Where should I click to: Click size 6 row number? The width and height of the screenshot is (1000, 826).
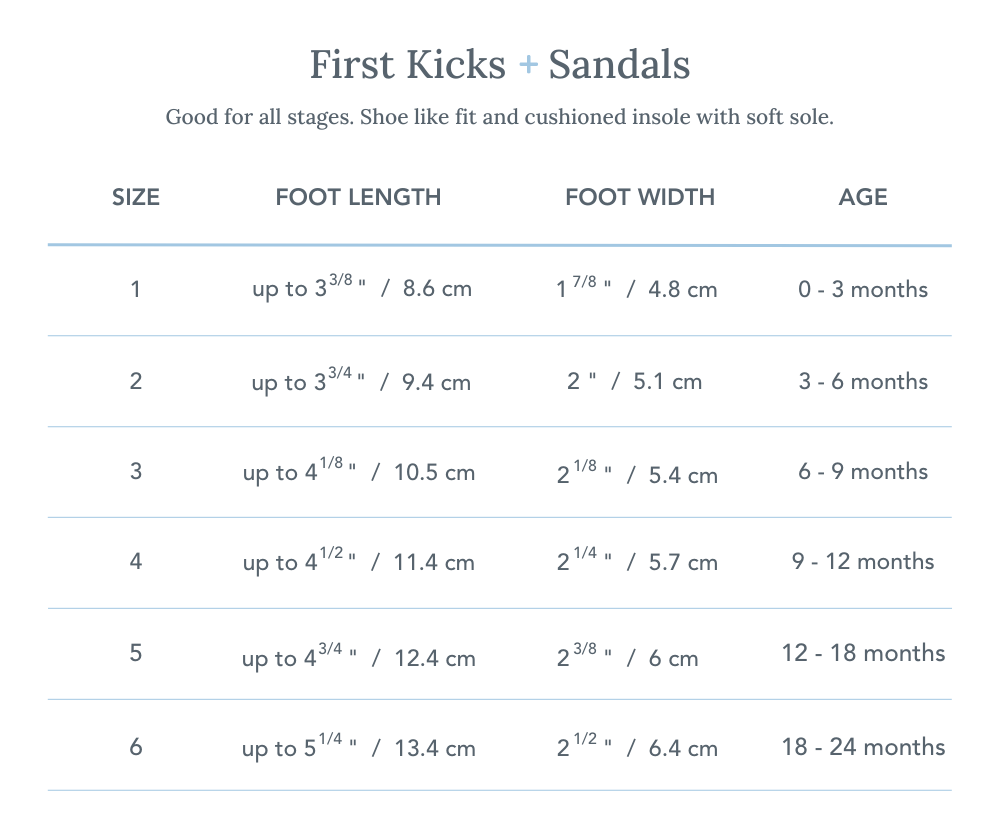click(x=136, y=746)
